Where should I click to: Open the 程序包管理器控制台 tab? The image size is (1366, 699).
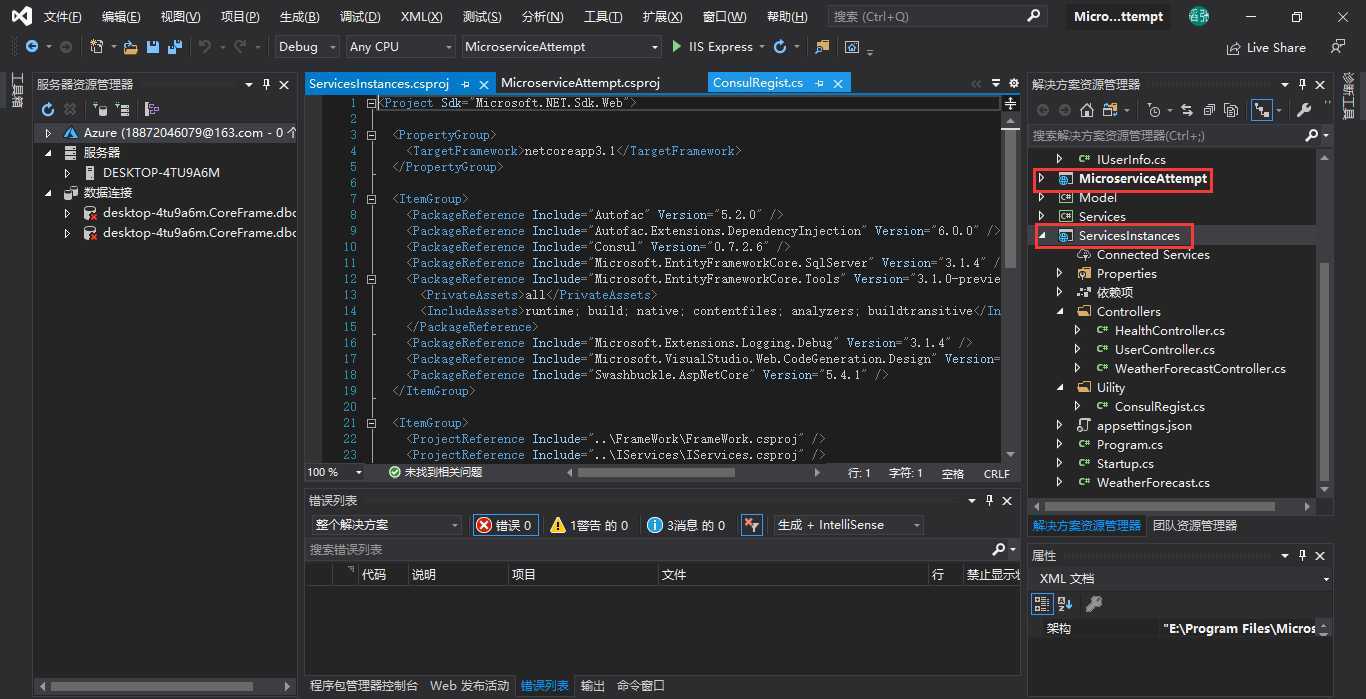pos(364,686)
